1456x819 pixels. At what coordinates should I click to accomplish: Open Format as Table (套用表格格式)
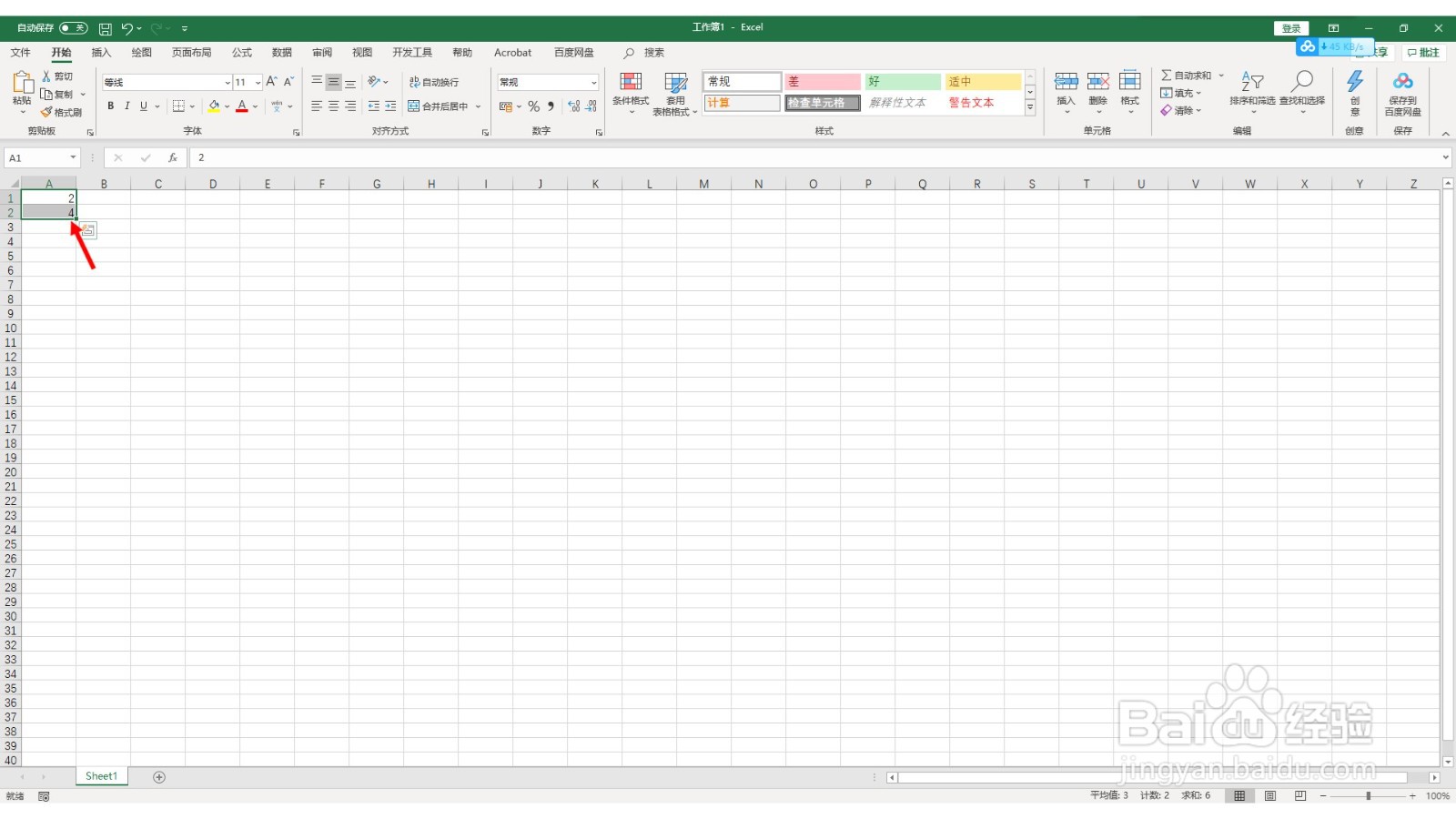click(x=675, y=94)
